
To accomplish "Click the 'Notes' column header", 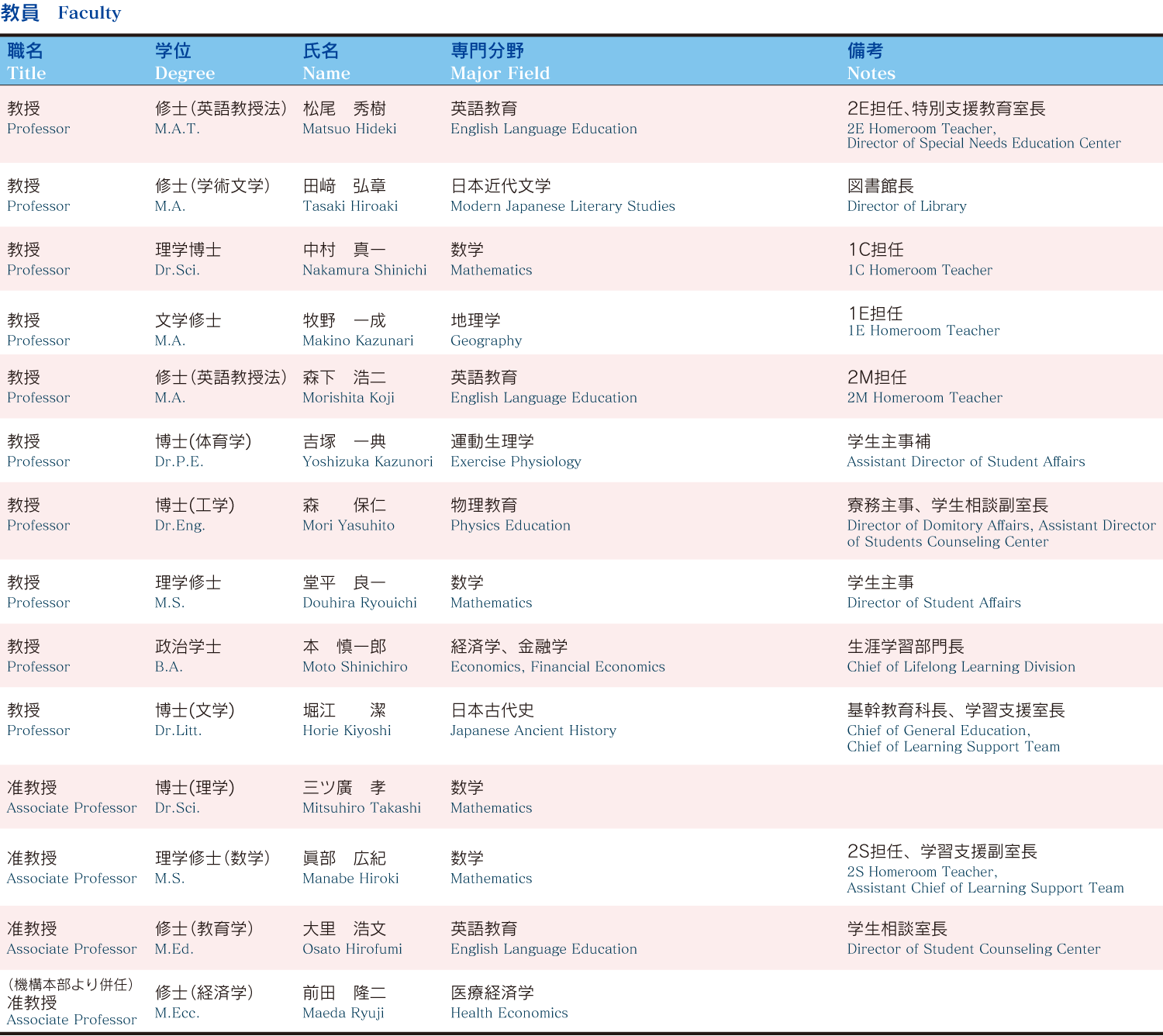I will coord(871,74).
